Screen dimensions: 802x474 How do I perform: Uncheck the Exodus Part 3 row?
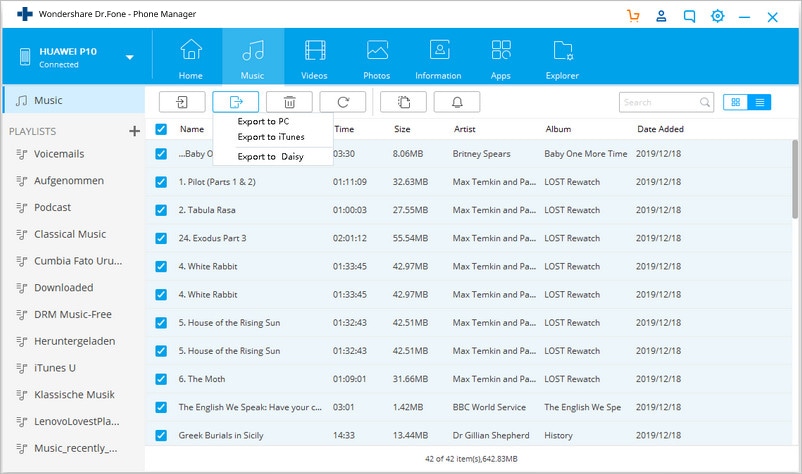(161, 238)
